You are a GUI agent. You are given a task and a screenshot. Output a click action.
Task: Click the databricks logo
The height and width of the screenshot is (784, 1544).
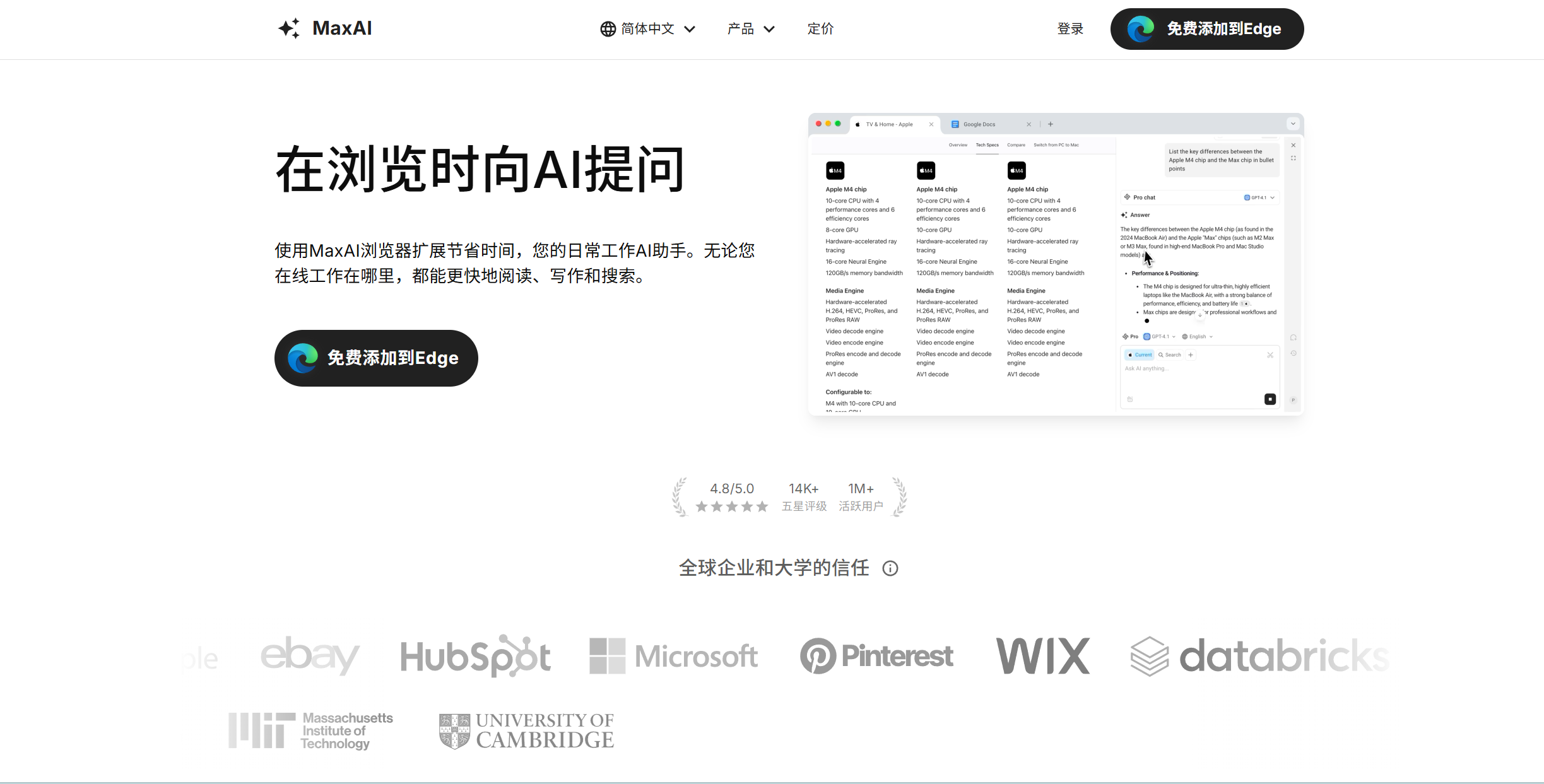[x=1259, y=656]
